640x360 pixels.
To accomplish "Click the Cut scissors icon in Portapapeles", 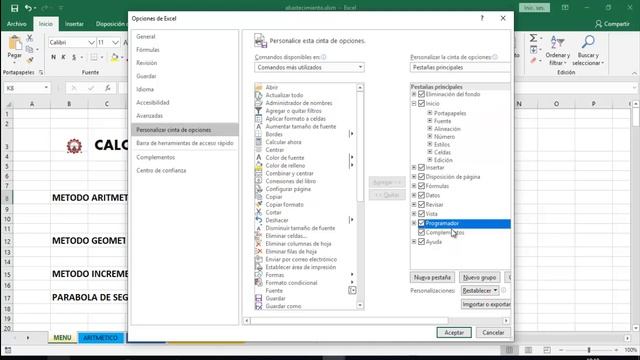I will click(29, 38).
